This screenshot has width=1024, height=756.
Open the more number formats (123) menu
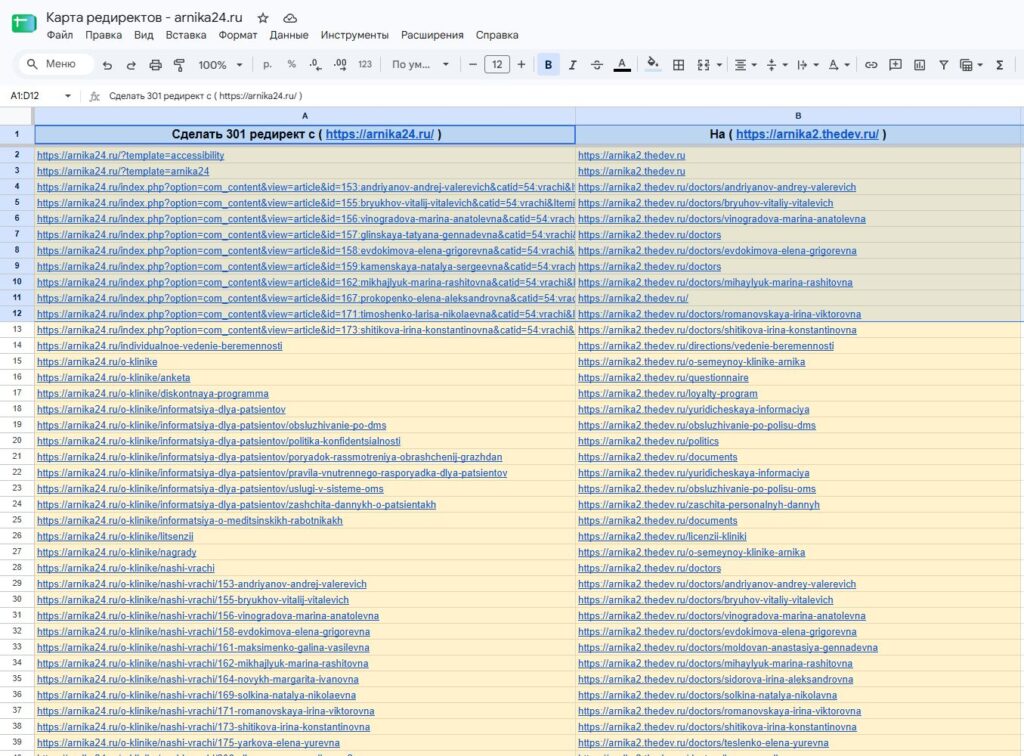coord(365,65)
